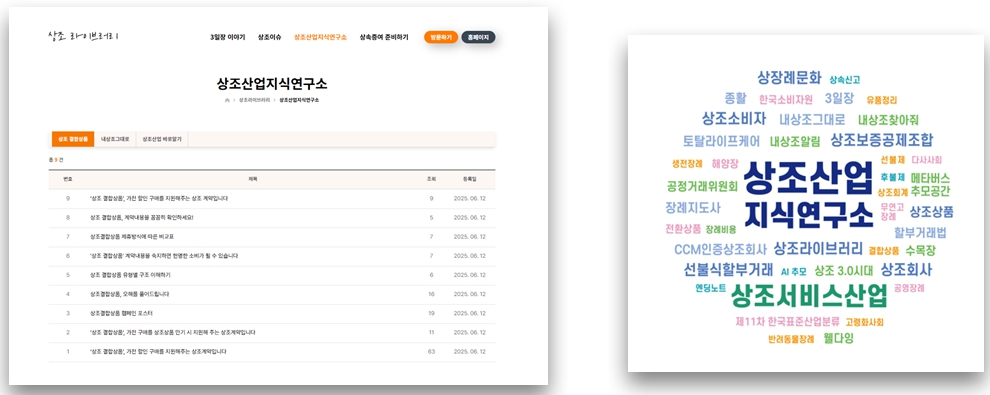Viewport: 990px width, 395px height.
Task: Click bold 상조산업지식연구소 at the breadcrumb end
Action: (299, 100)
